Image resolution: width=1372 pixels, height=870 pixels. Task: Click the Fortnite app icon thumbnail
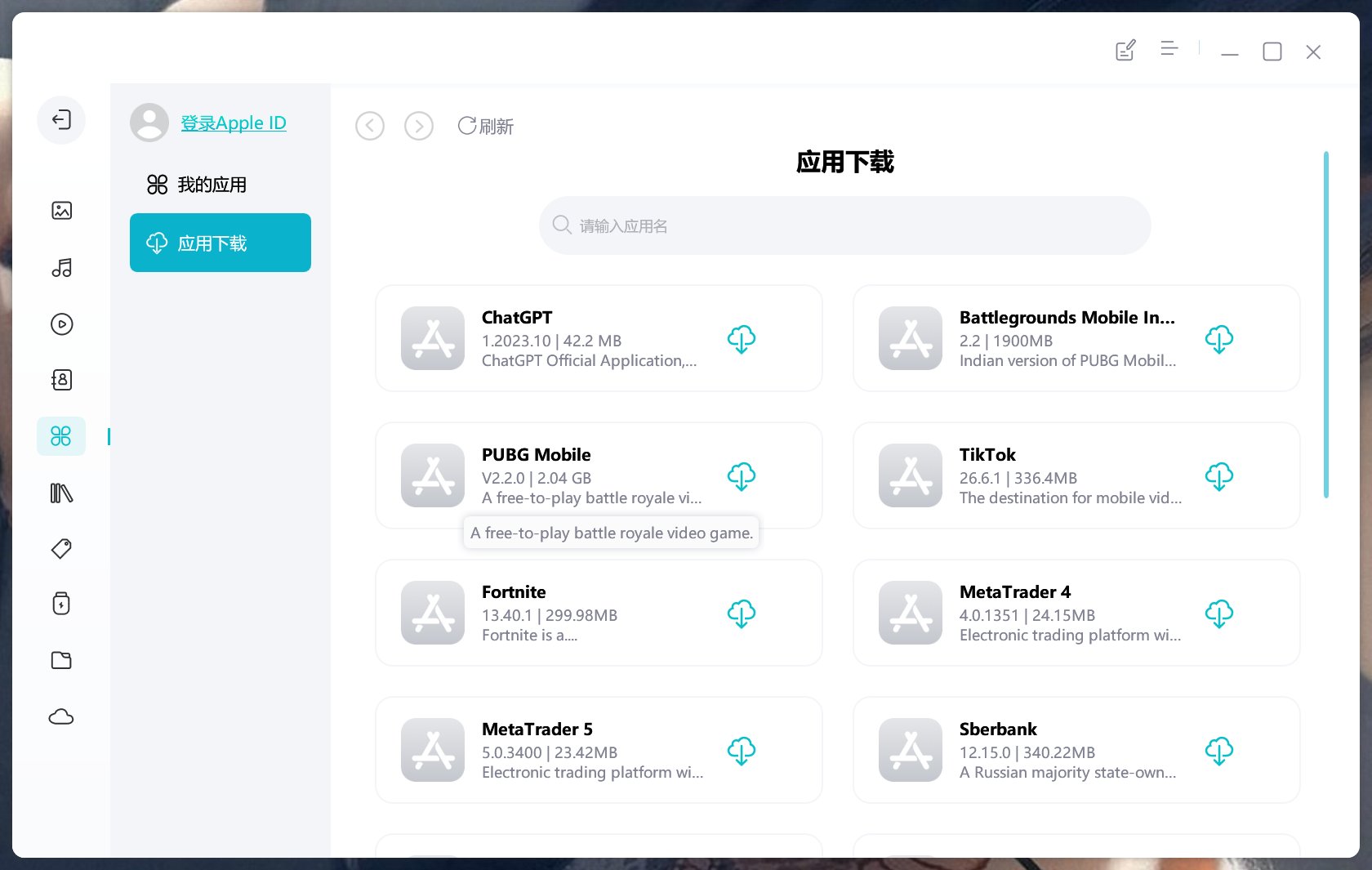tap(433, 613)
